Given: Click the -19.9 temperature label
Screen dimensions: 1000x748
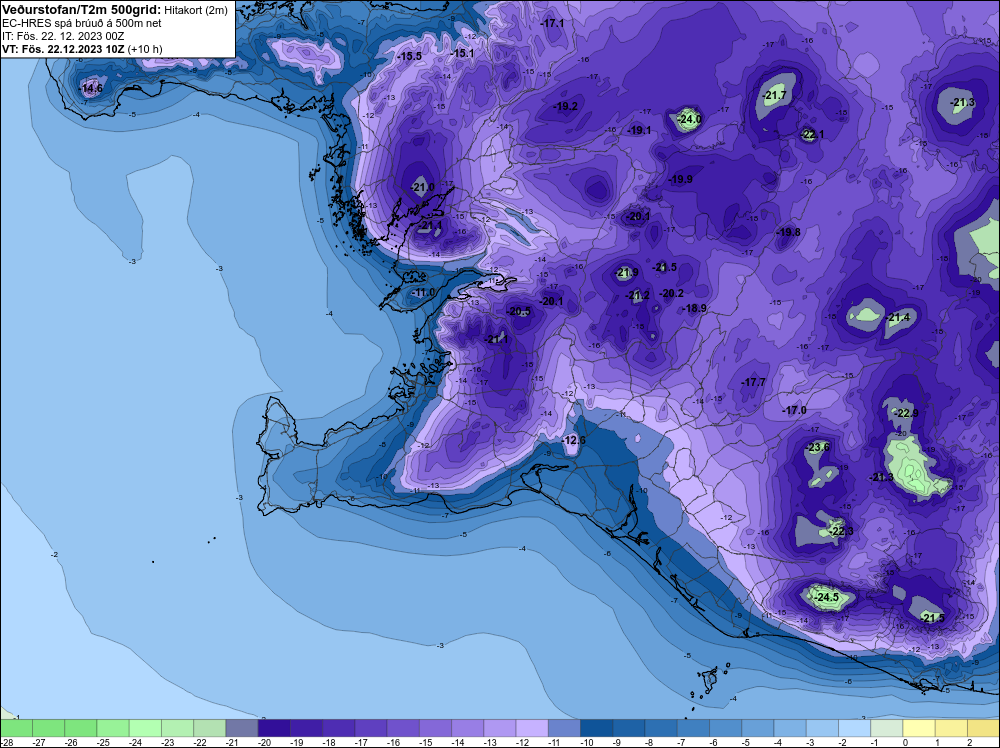Looking at the screenshot, I should point(680,179).
